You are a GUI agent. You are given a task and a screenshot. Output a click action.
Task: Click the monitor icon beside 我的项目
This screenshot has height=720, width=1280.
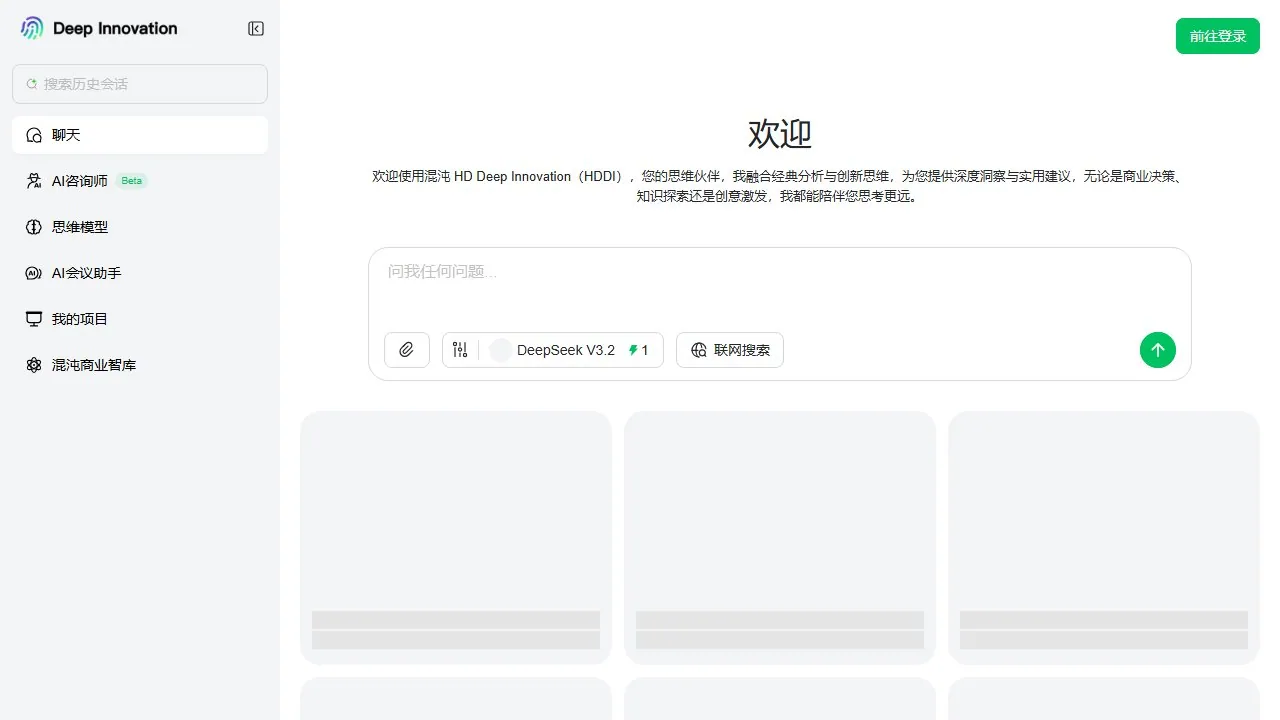[x=34, y=319]
